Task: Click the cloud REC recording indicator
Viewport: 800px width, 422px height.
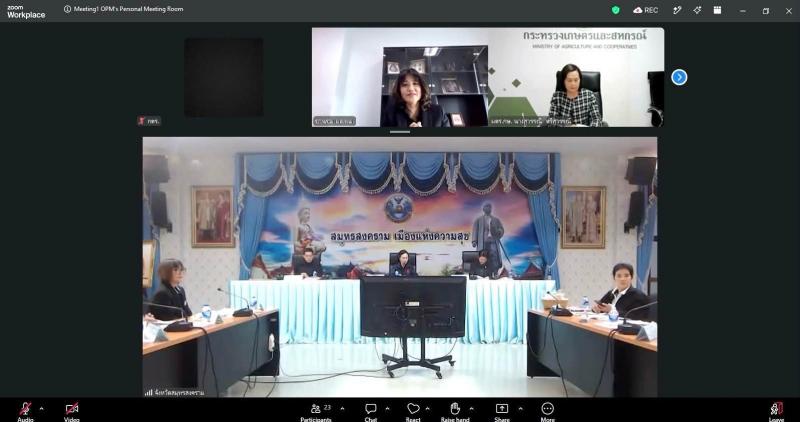Action: click(x=645, y=10)
